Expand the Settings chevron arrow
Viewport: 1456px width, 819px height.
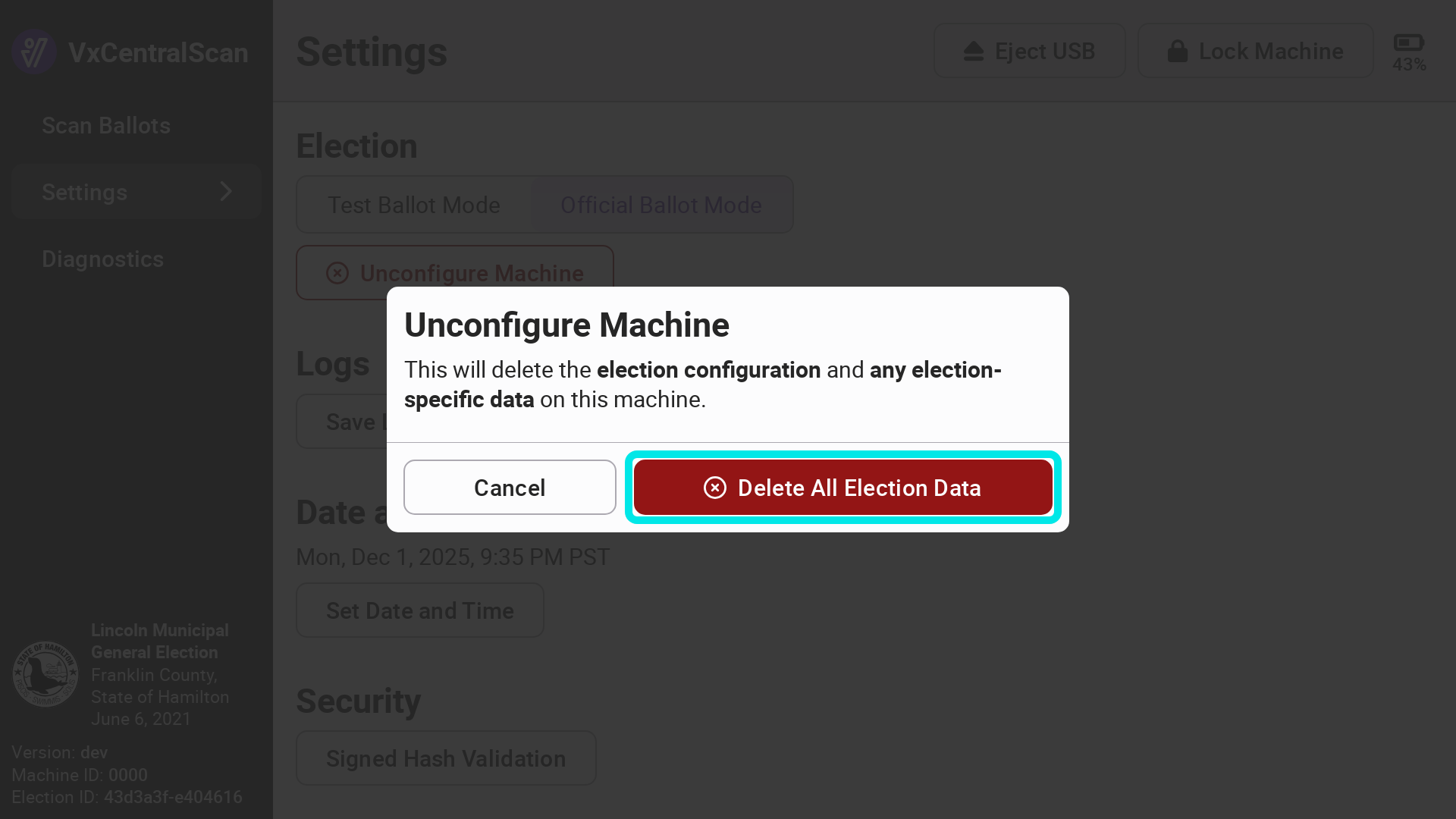coord(226,192)
